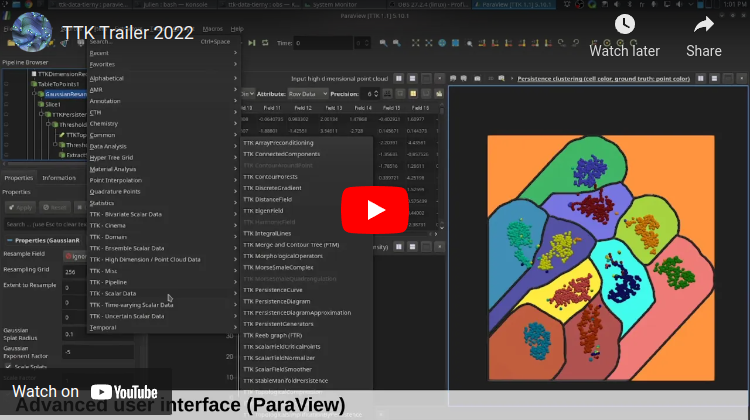Split the lower chart view horizontally
The image size is (750, 420).
coord(398,246)
